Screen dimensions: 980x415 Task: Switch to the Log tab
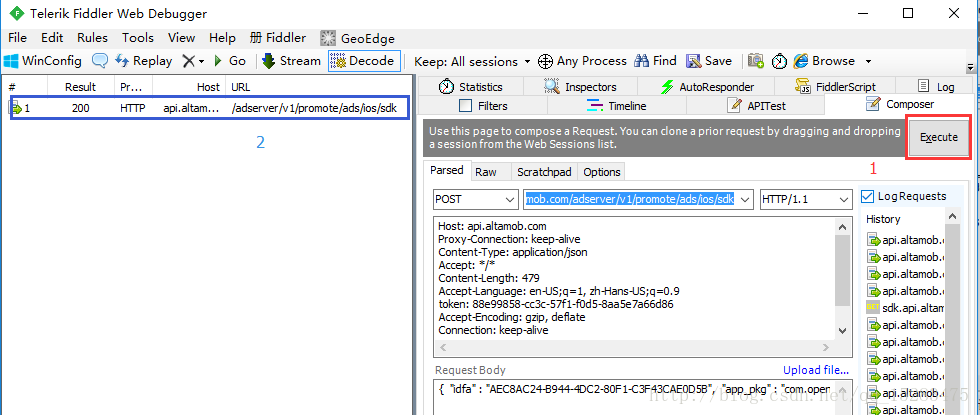point(936,87)
